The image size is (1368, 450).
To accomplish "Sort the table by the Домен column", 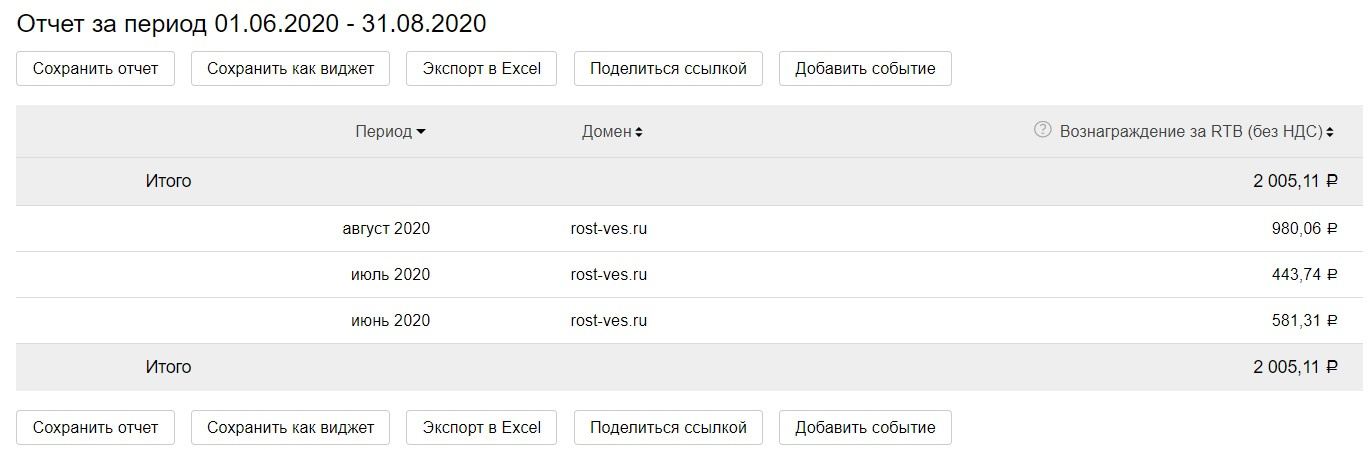I will [x=611, y=132].
